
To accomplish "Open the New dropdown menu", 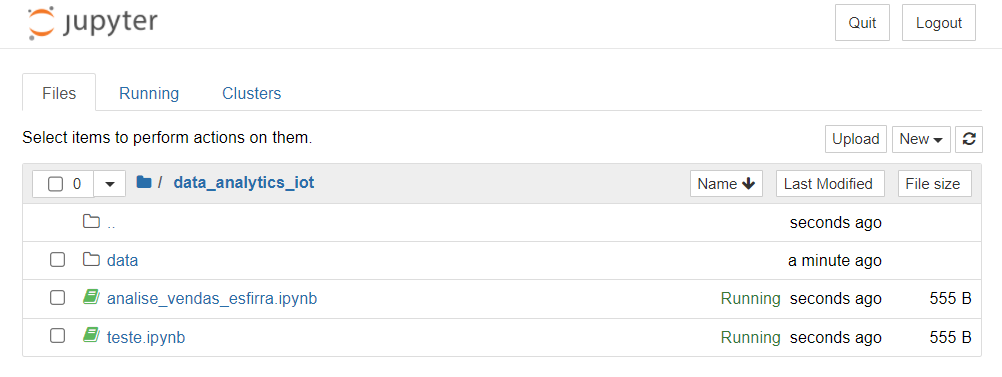I will [x=921, y=139].
